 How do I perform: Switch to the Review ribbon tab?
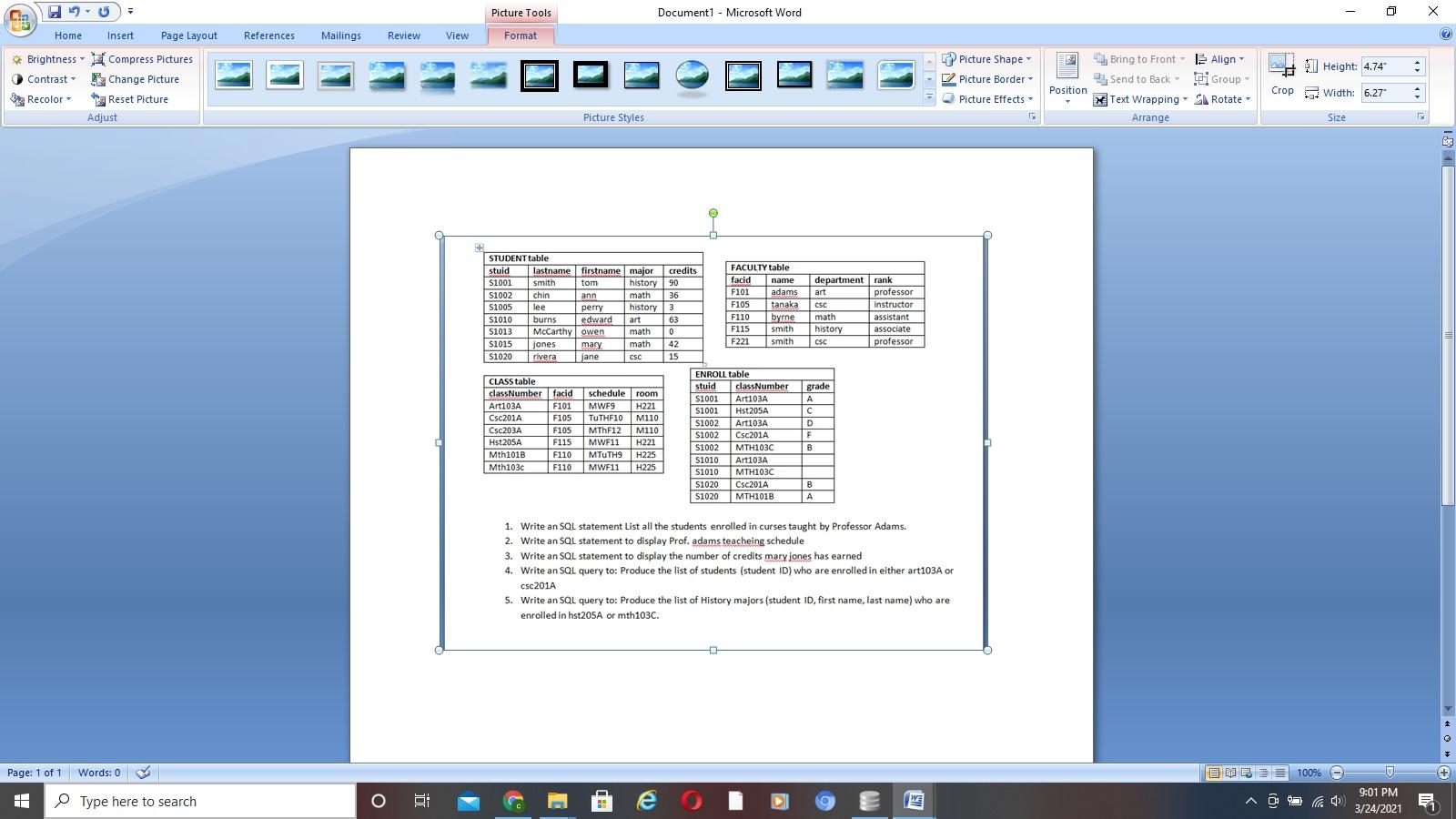click(x=403, y=35)
